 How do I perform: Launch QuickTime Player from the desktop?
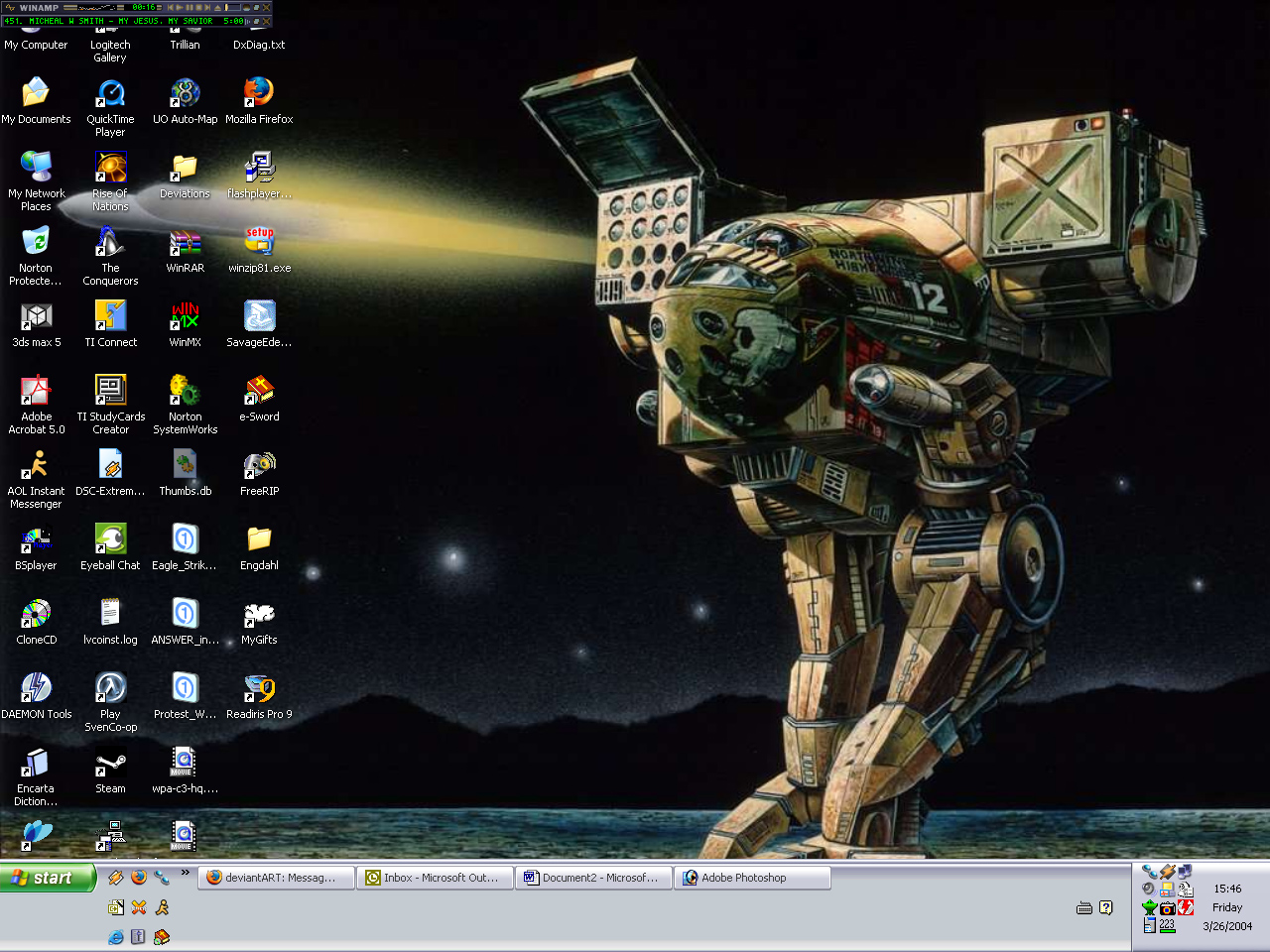[x=110, y=107]
